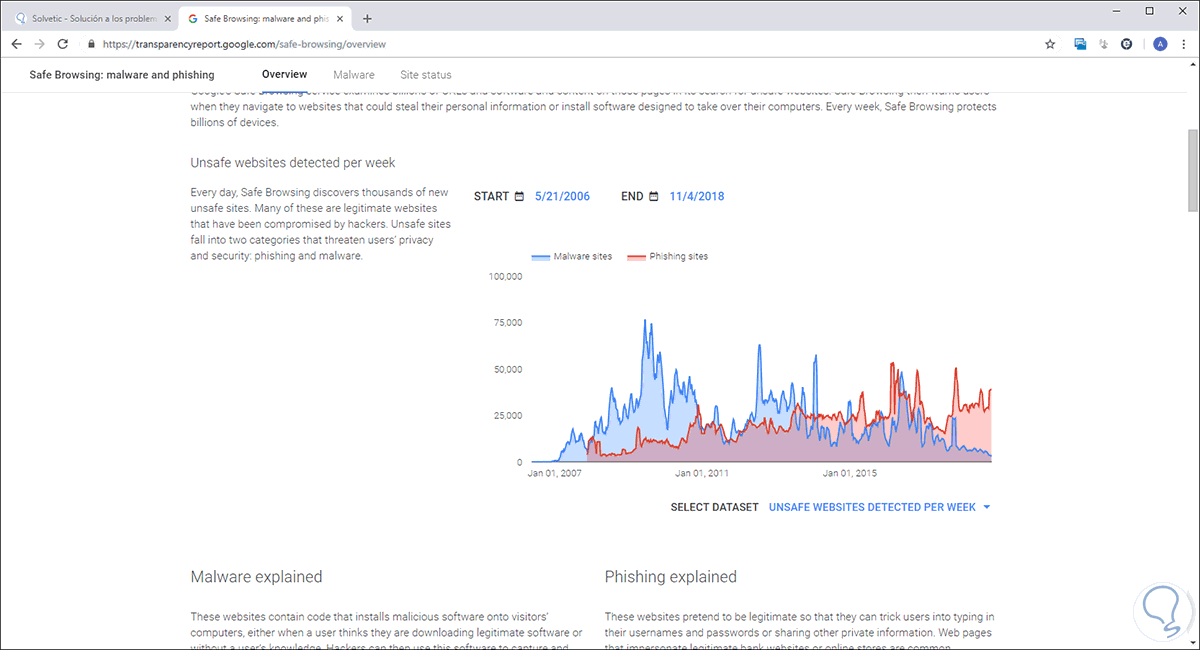Reload the Safe Browsing page
This screenshot has width=1200, height=650.
coord(63,44)
